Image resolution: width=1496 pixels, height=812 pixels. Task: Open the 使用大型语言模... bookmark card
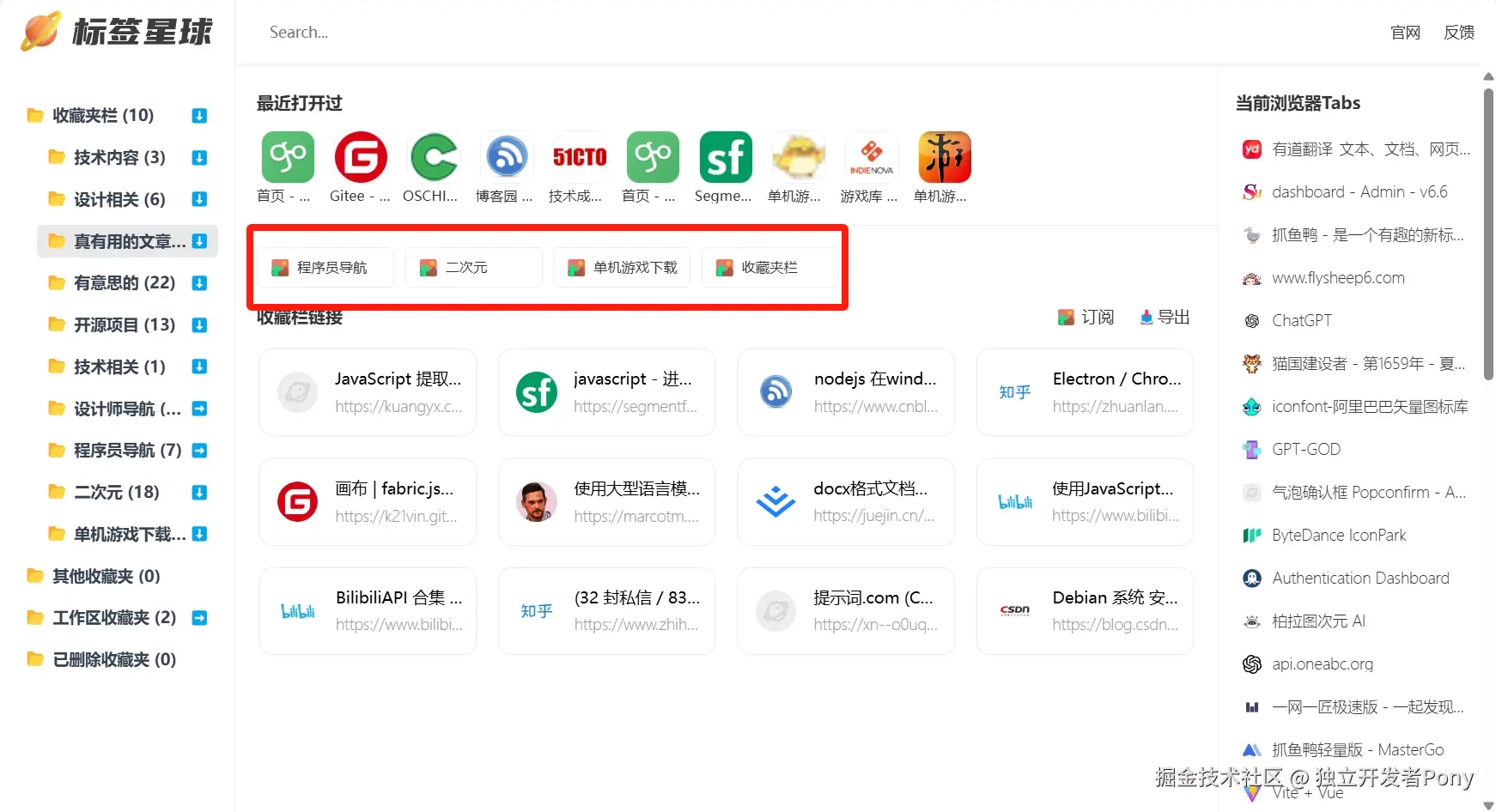(x=606, y=502)
